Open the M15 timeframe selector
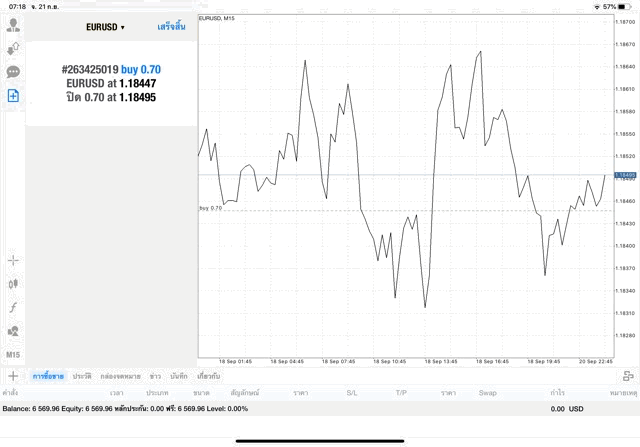640x447 pixels. coord(13,354)
